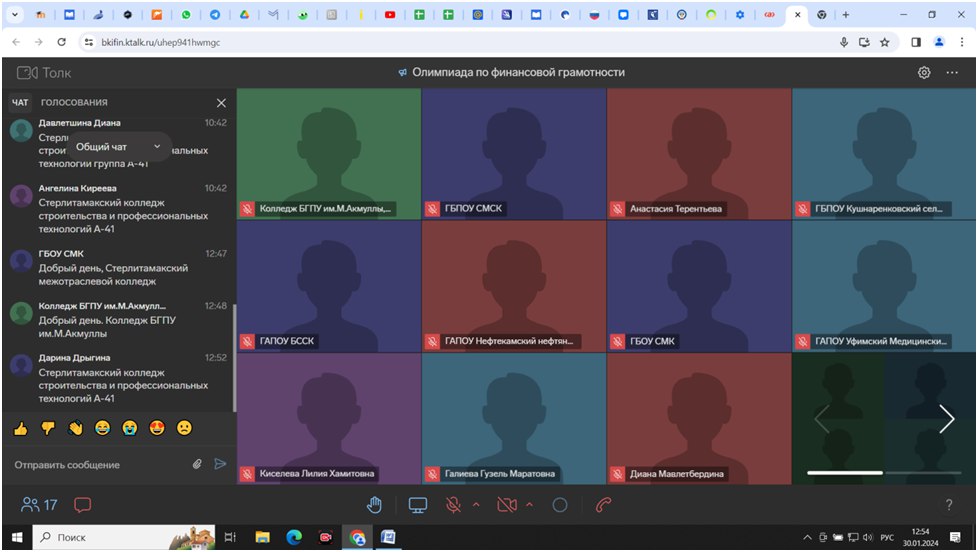Switch to the Голосования tab
The width and height of the screenshot is (978, 552).
[x=74, y=103]
